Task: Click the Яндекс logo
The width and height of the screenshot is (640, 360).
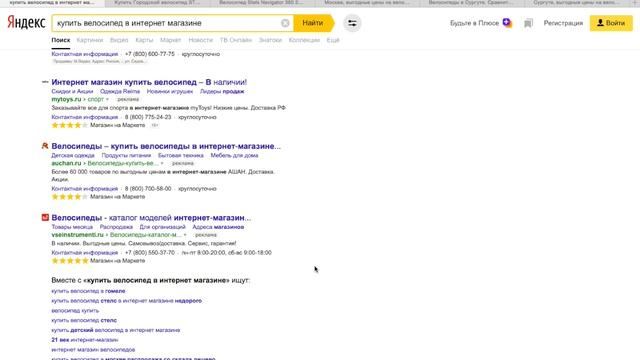Action: click(x=27, y=22)
